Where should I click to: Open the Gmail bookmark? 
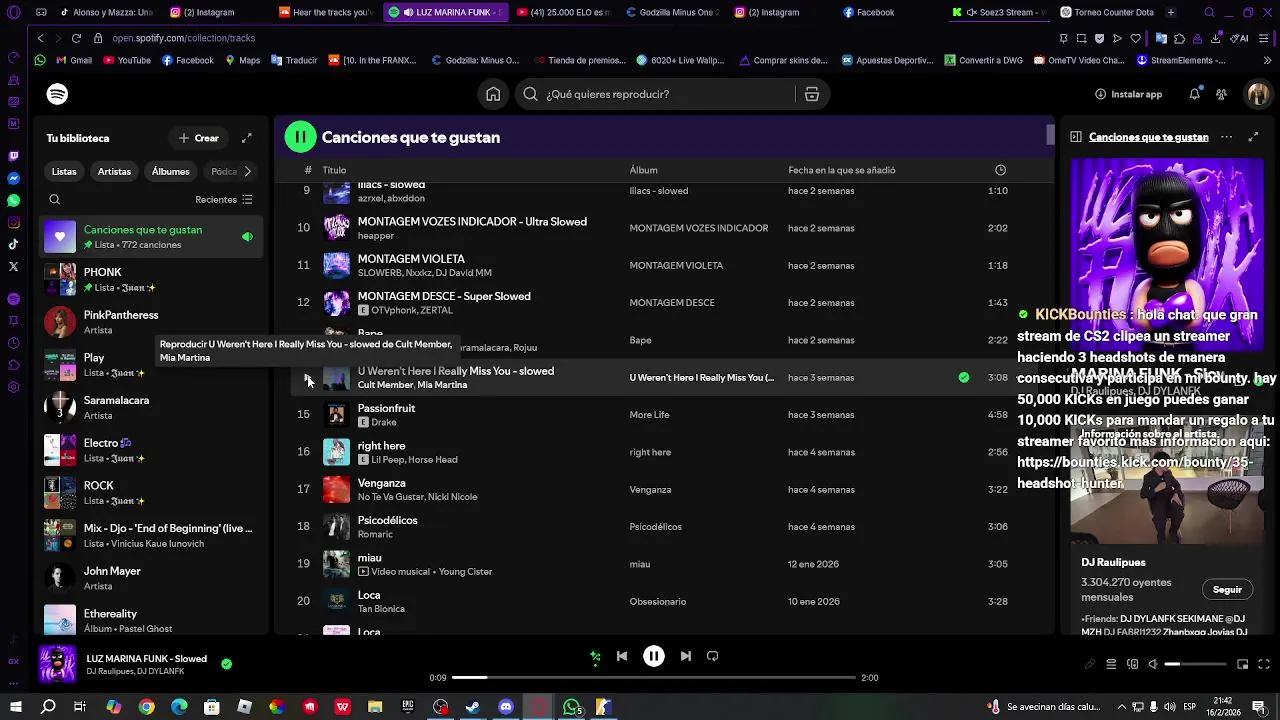pos(74,60)
